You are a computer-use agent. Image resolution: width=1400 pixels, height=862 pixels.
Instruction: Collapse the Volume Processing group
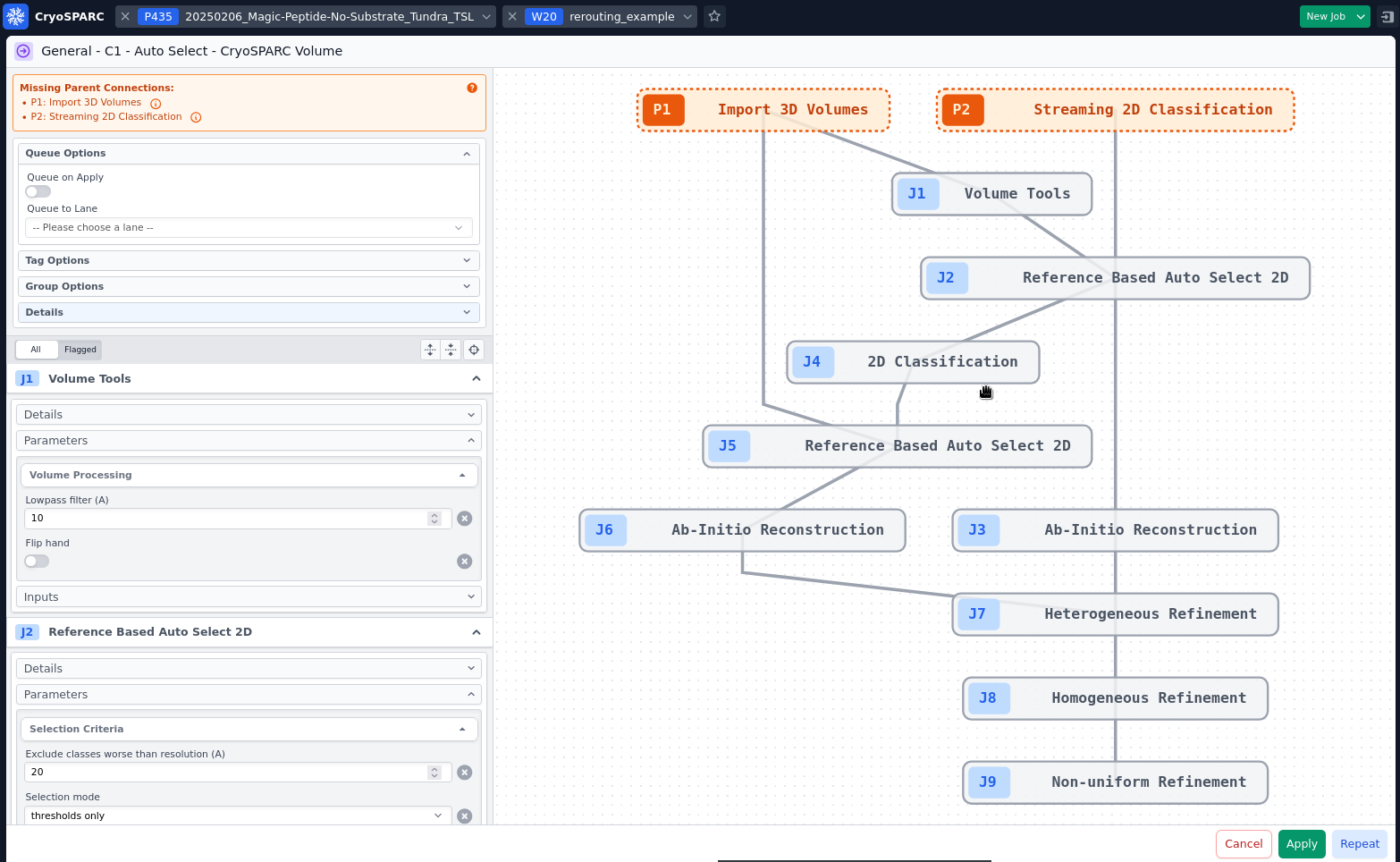(249, 476)
